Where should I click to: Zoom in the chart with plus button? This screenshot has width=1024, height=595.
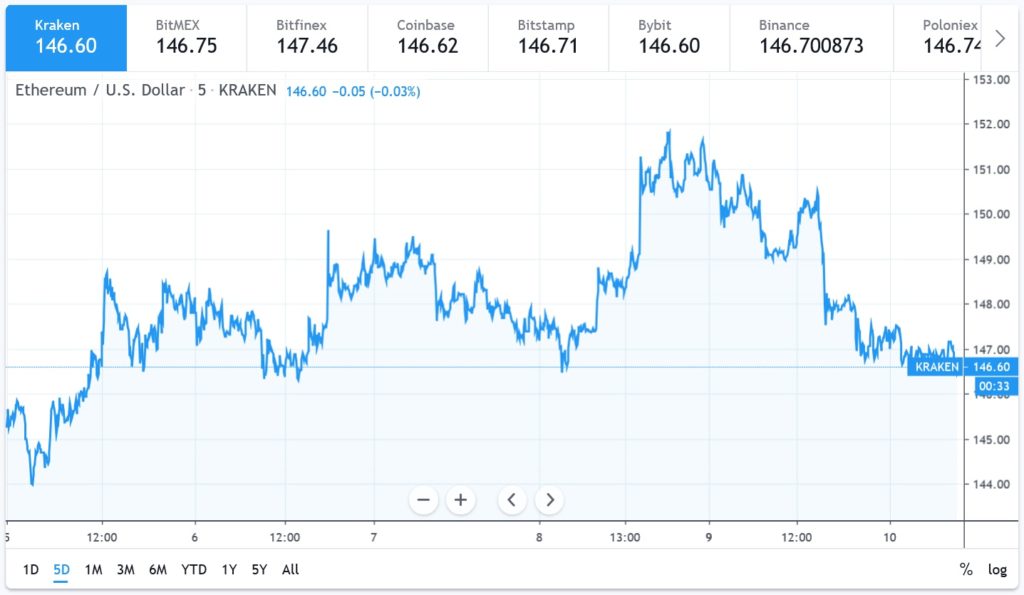(460, 499)
